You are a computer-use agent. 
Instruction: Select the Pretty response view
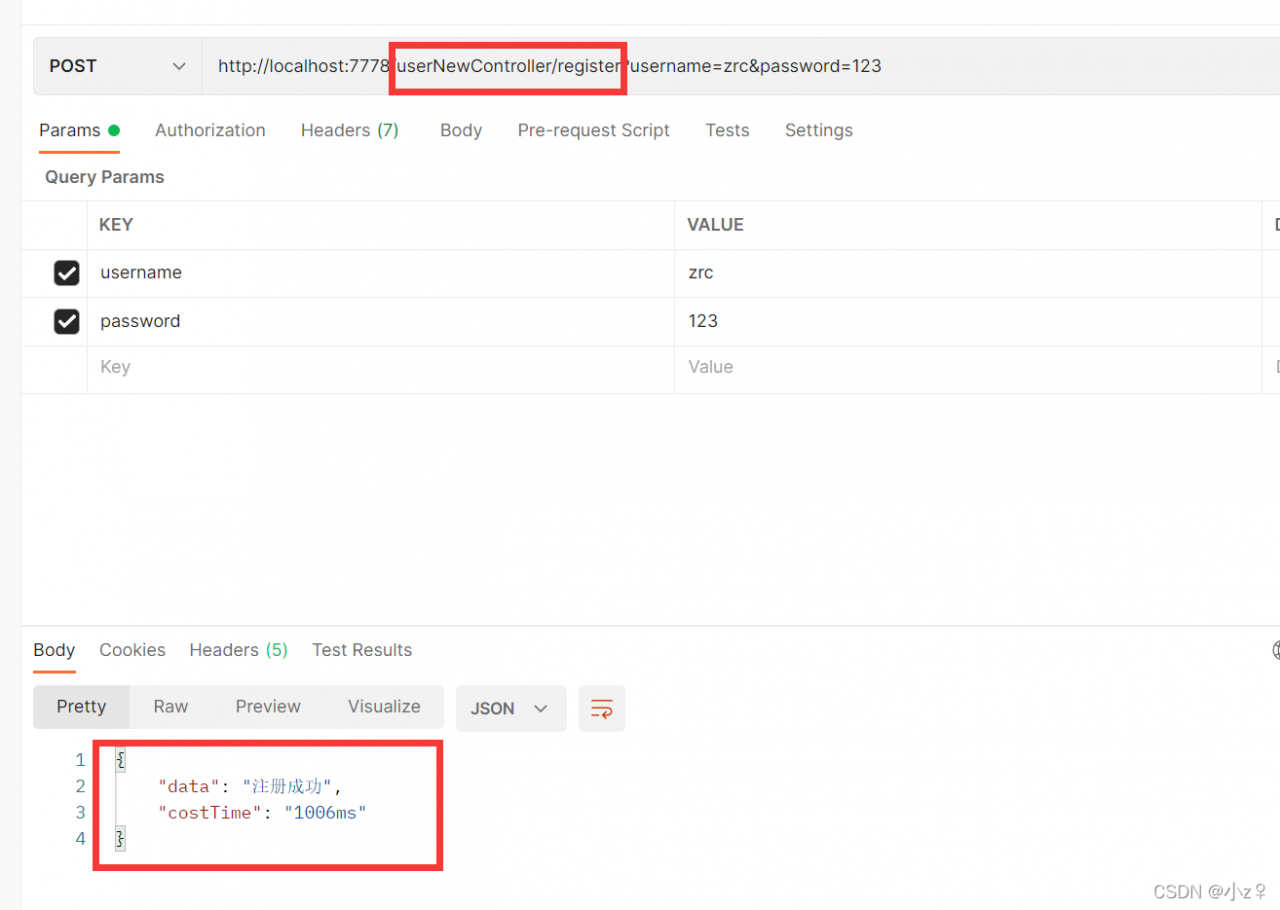point(81,707)
